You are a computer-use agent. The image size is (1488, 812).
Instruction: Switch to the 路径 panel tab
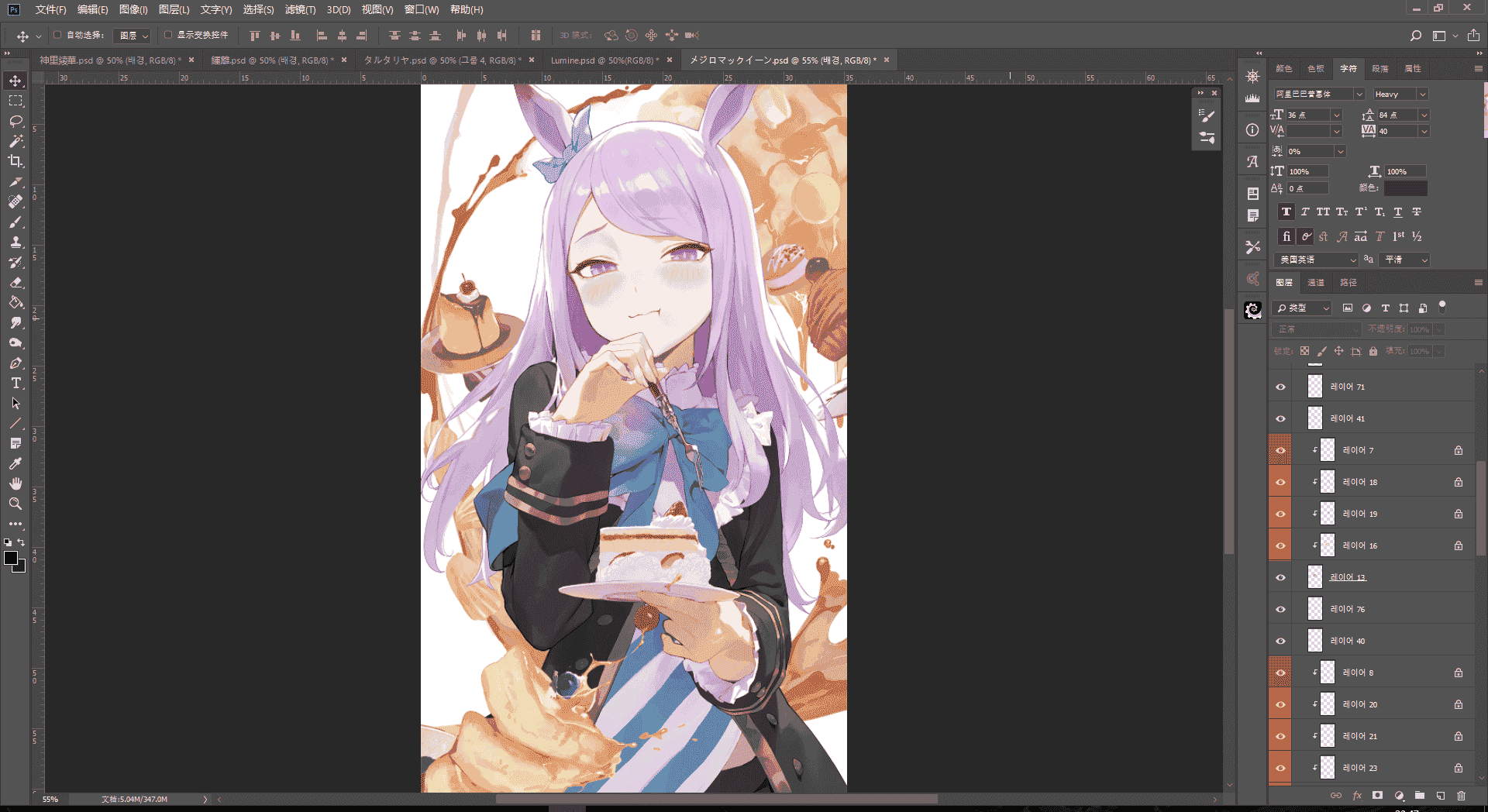tap(1348, 282)
